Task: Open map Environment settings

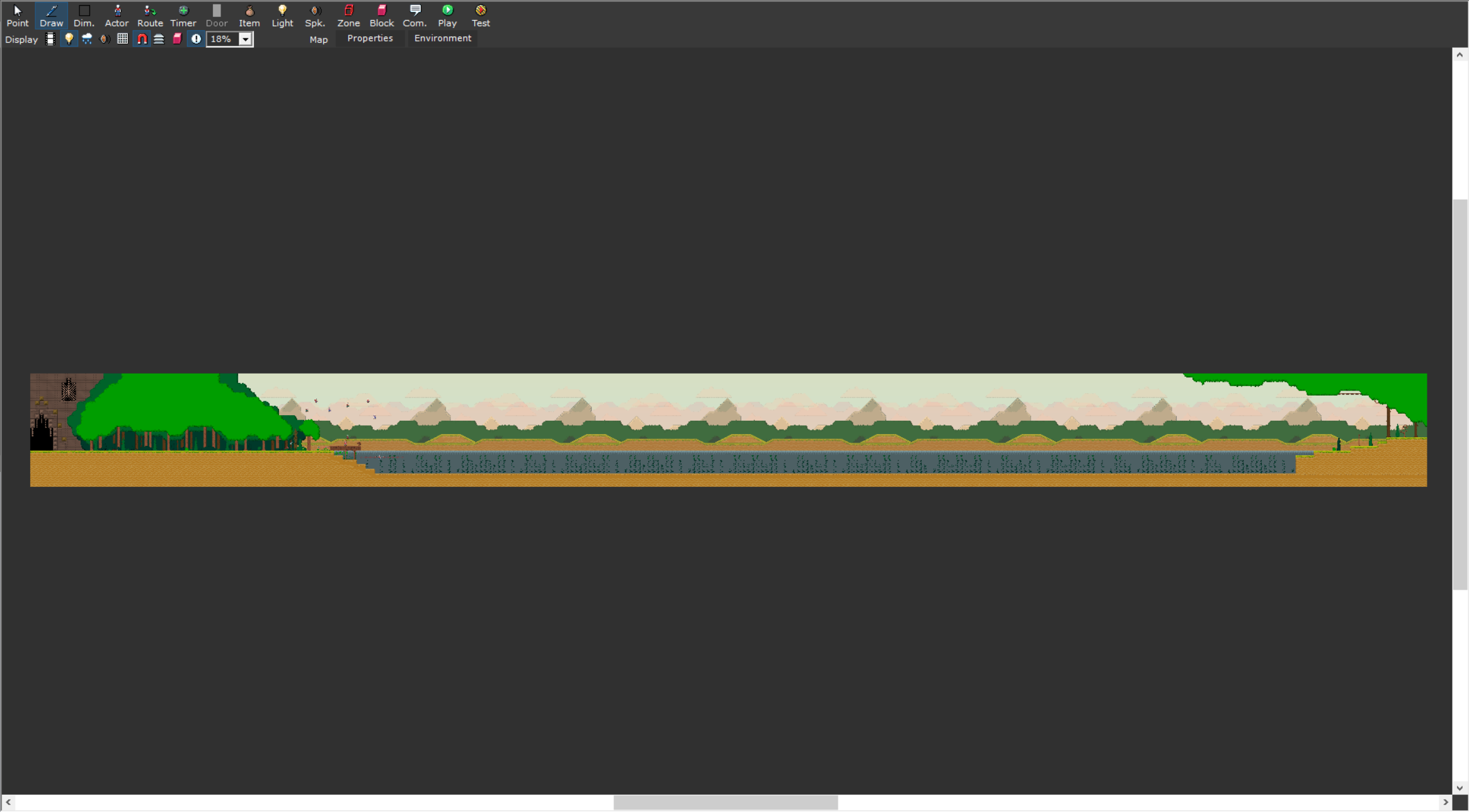Action: click(x=442, y=38)
